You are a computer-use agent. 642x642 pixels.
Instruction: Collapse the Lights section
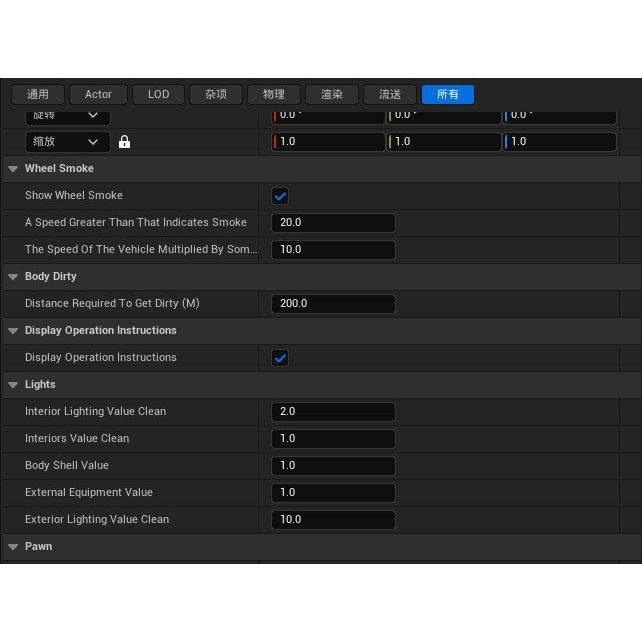(13, 385)
